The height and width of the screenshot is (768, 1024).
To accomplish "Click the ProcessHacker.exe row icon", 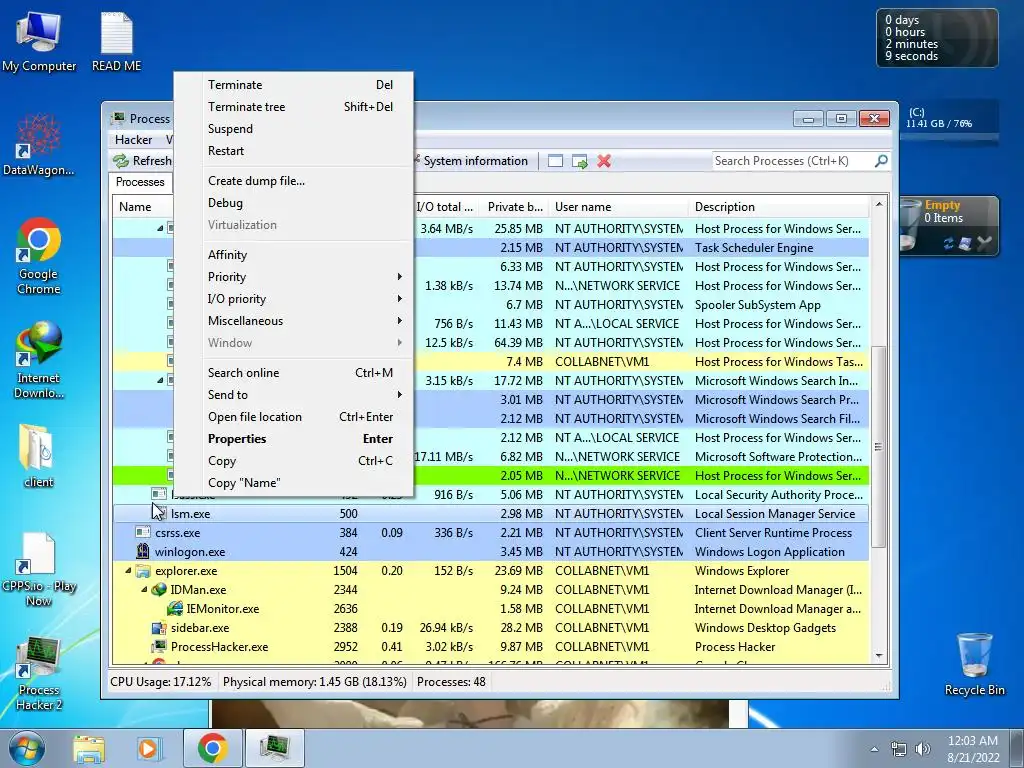I will tap(159, 647).
